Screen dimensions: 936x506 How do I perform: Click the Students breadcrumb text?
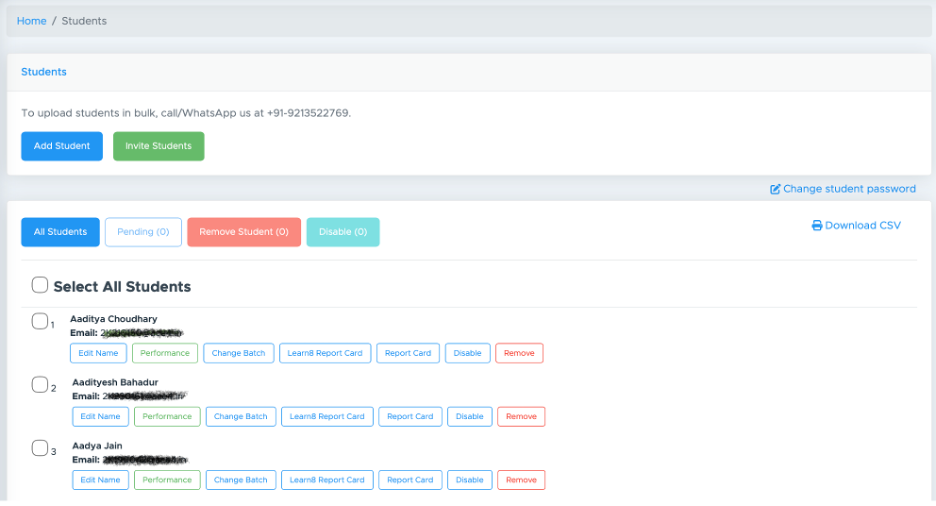coord(84,21)
